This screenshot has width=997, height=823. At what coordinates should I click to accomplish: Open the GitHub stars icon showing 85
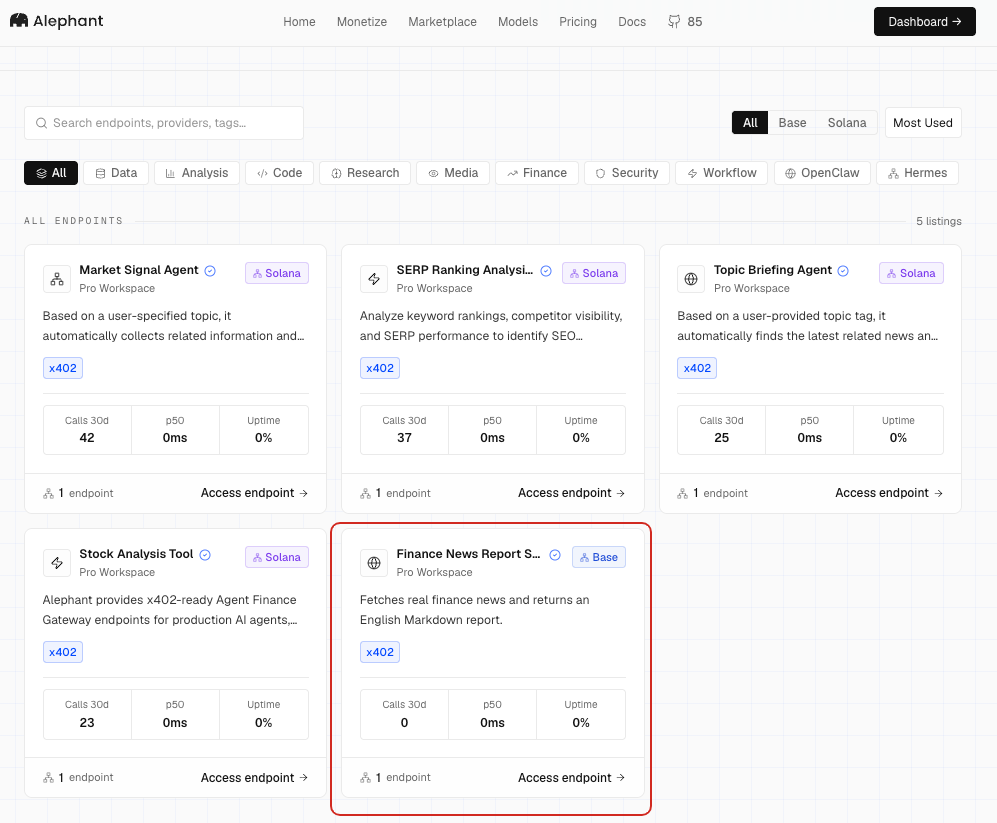coord(674,22)
